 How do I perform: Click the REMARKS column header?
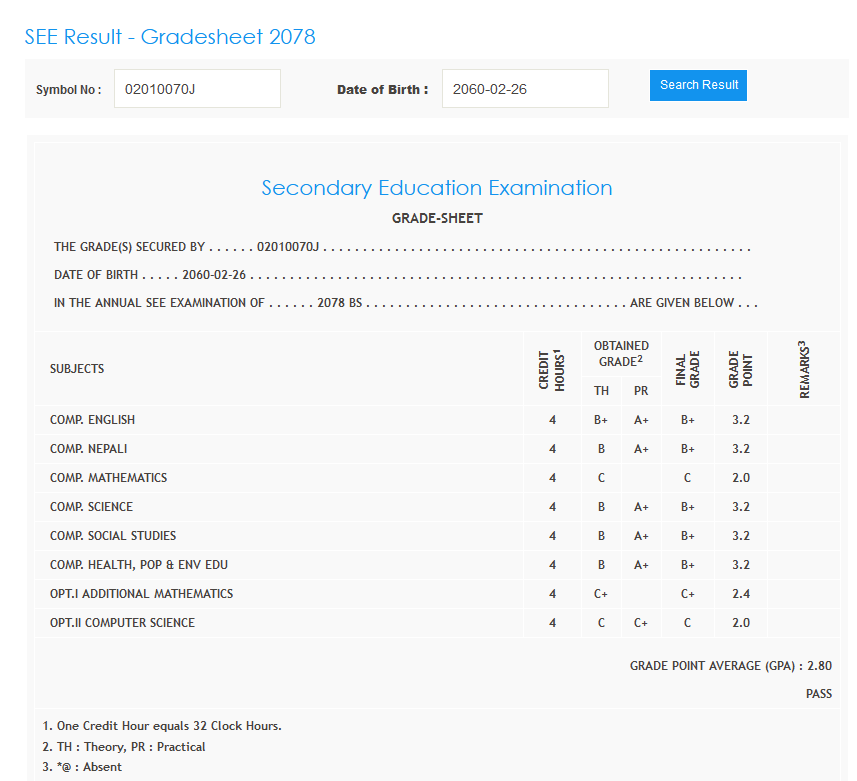[804, 369]
